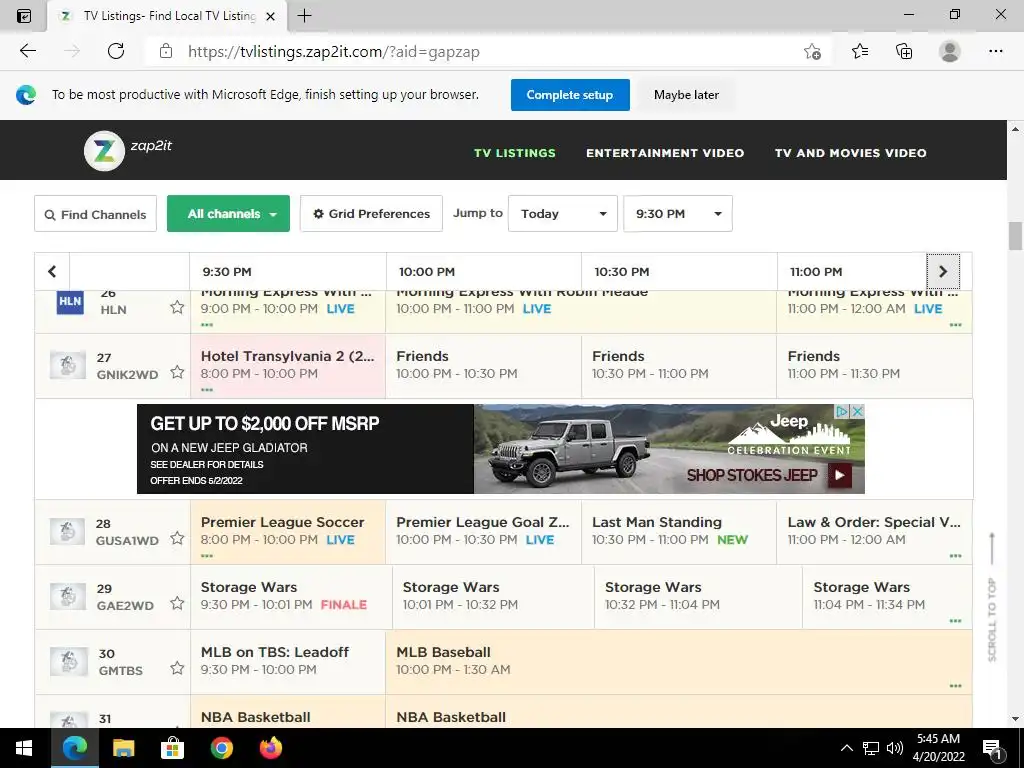The height and width of the screenshot is (768, 1024).
Task: Click channel 30 GMTBS logo thumbnail
Action: pos(68,662)
